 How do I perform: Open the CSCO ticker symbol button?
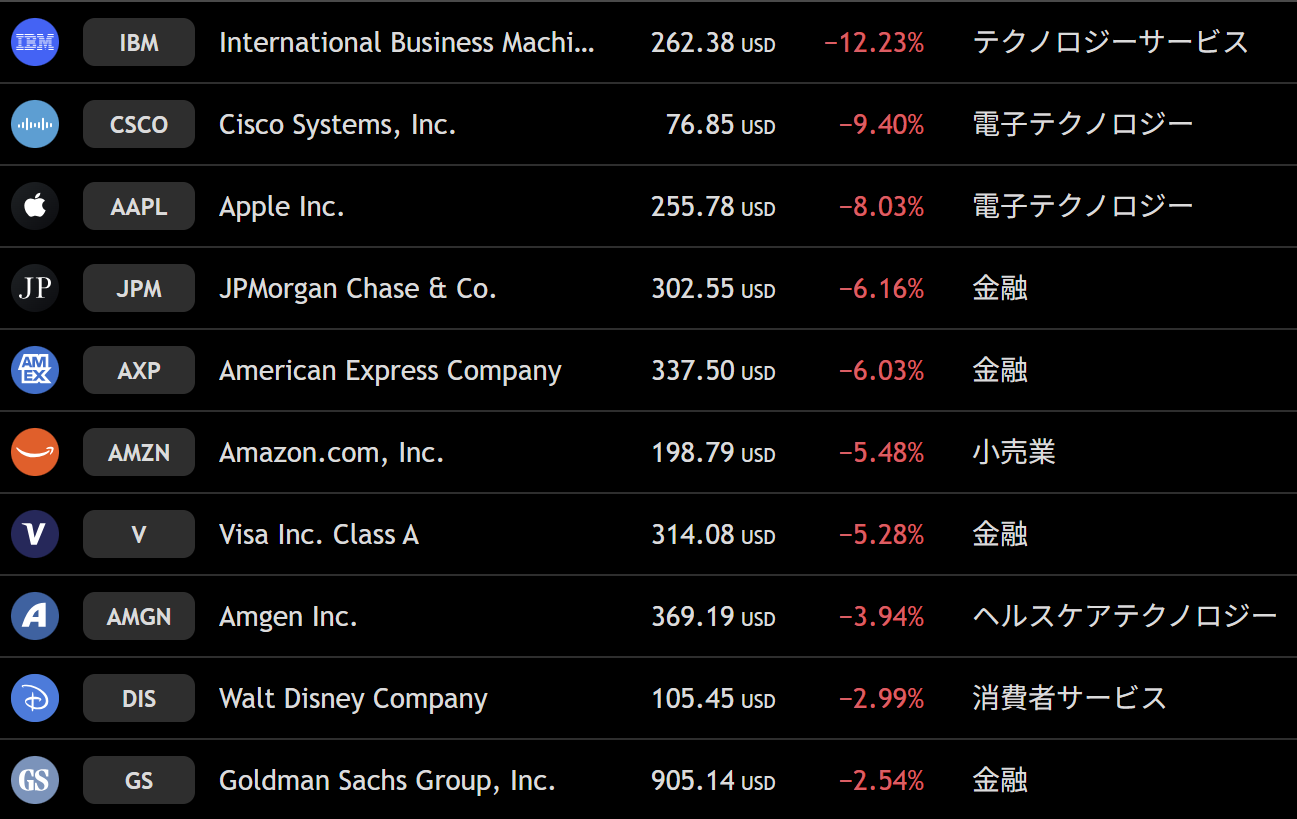(x=139, y=124)
